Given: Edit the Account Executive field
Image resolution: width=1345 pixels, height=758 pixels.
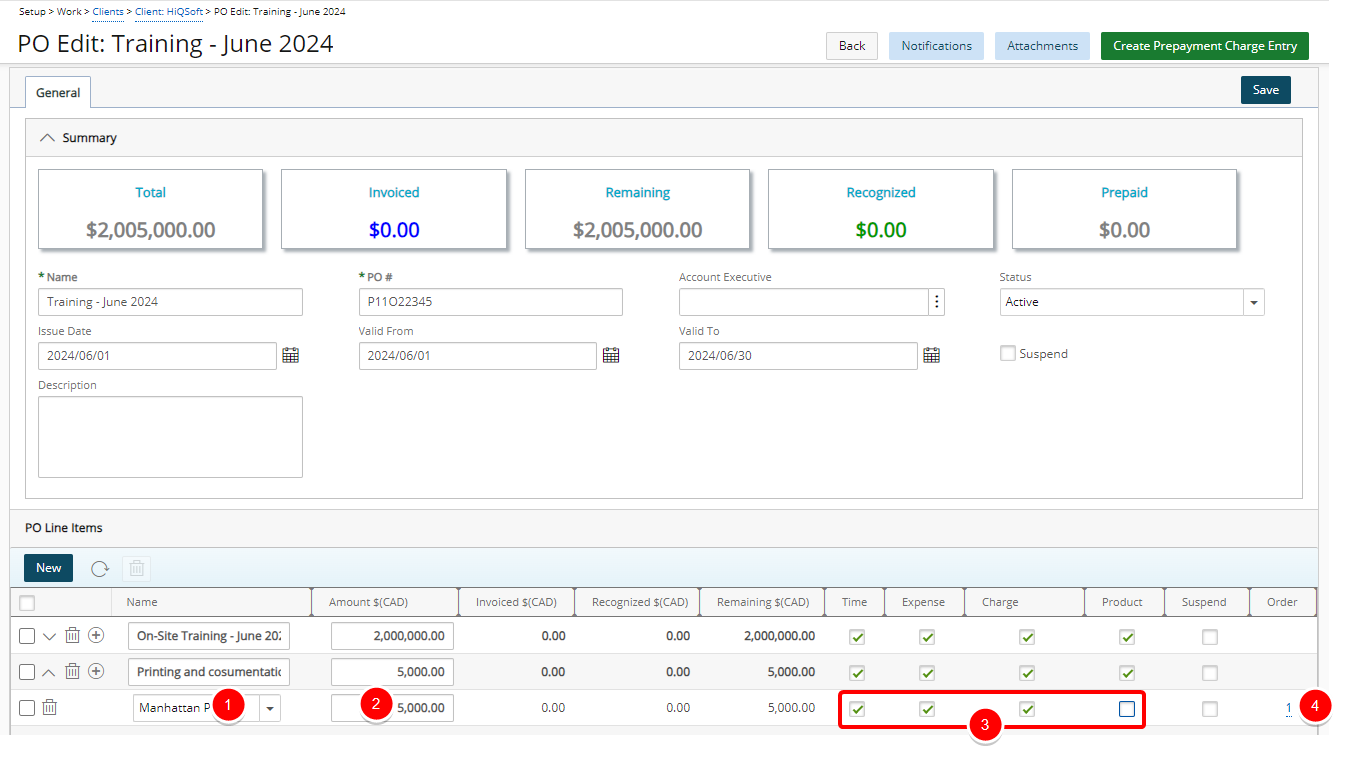Looking at the screenshot, I should click(804, 302).
